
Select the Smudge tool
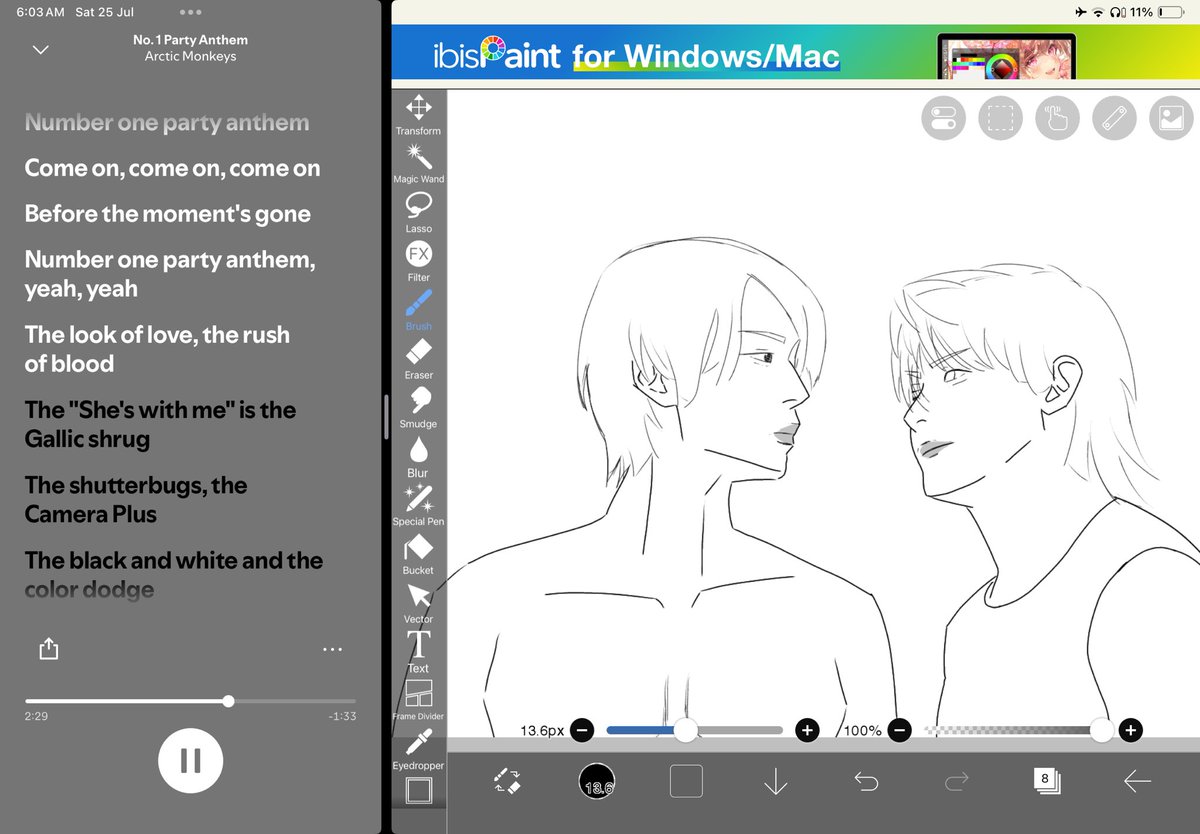(418, 408)
